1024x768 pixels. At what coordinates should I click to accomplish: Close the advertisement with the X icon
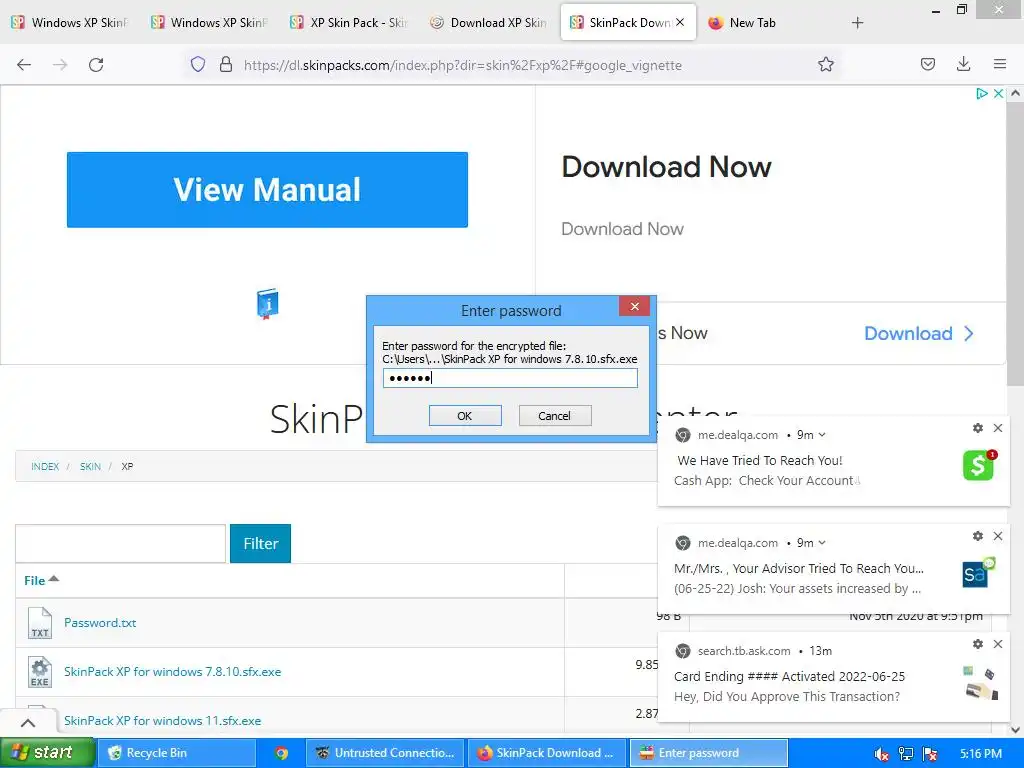click(x=998, y=93)
